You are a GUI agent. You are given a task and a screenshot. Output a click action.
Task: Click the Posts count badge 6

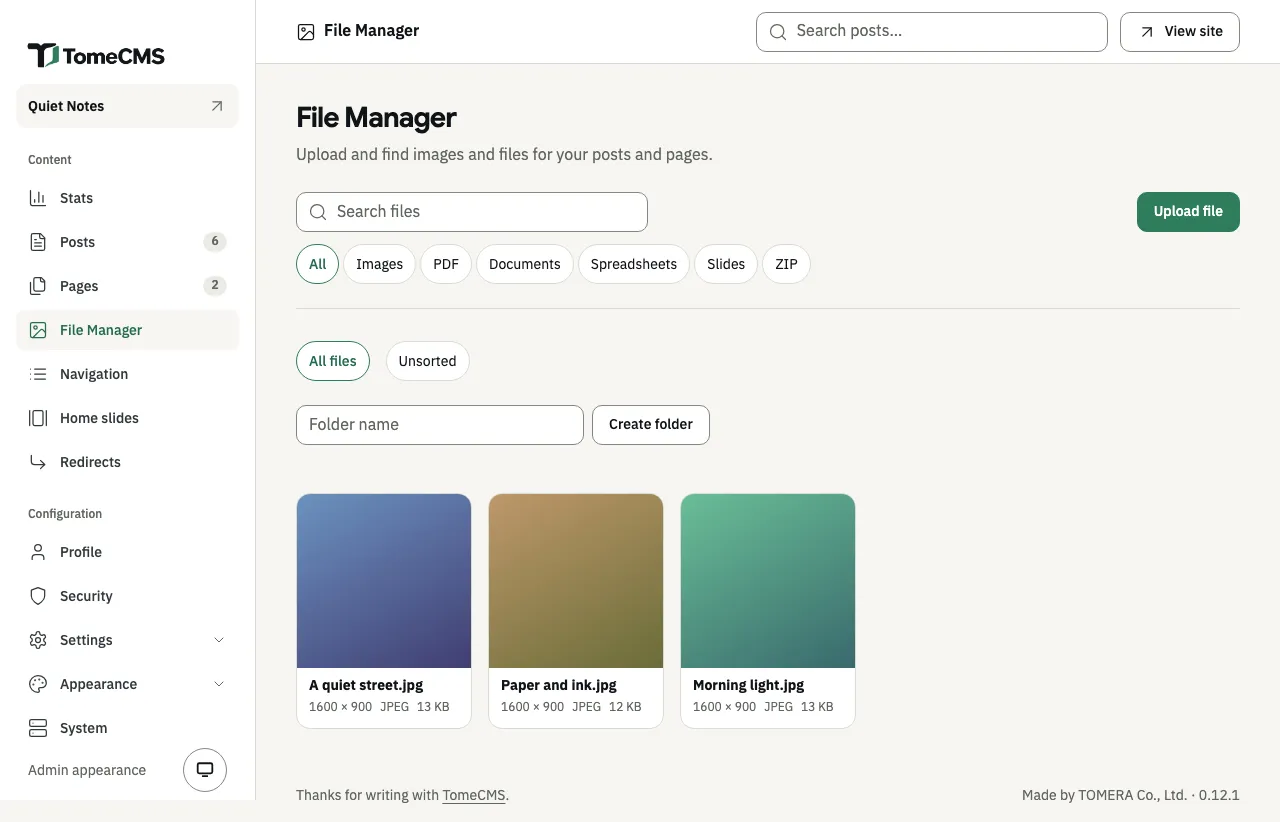coord(214,242)
